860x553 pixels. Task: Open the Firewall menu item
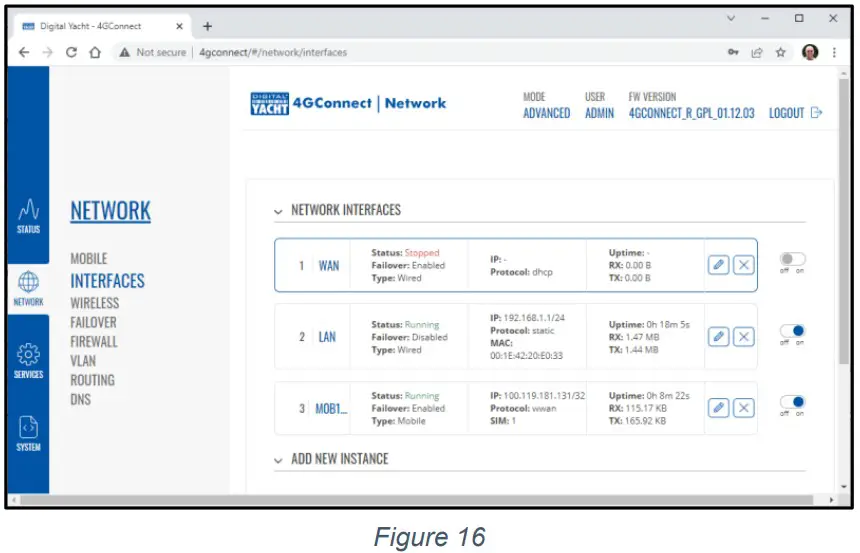[94, 342]
